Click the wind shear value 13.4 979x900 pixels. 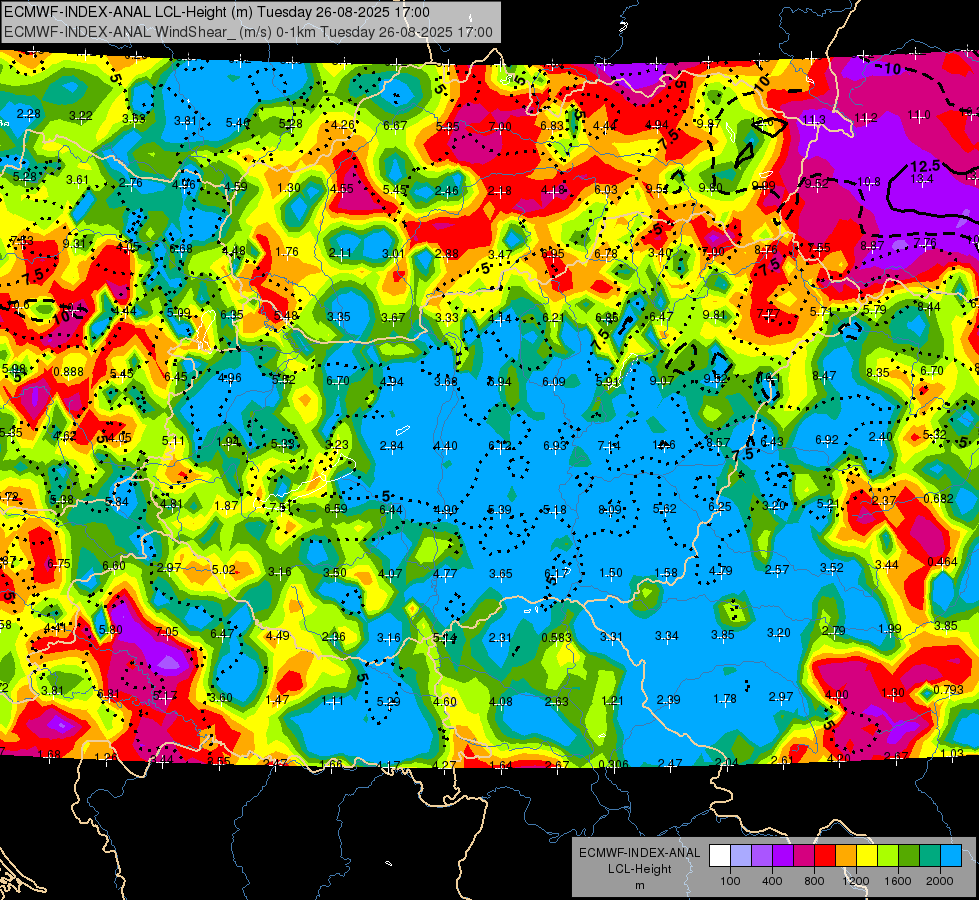tap(922, 179)
